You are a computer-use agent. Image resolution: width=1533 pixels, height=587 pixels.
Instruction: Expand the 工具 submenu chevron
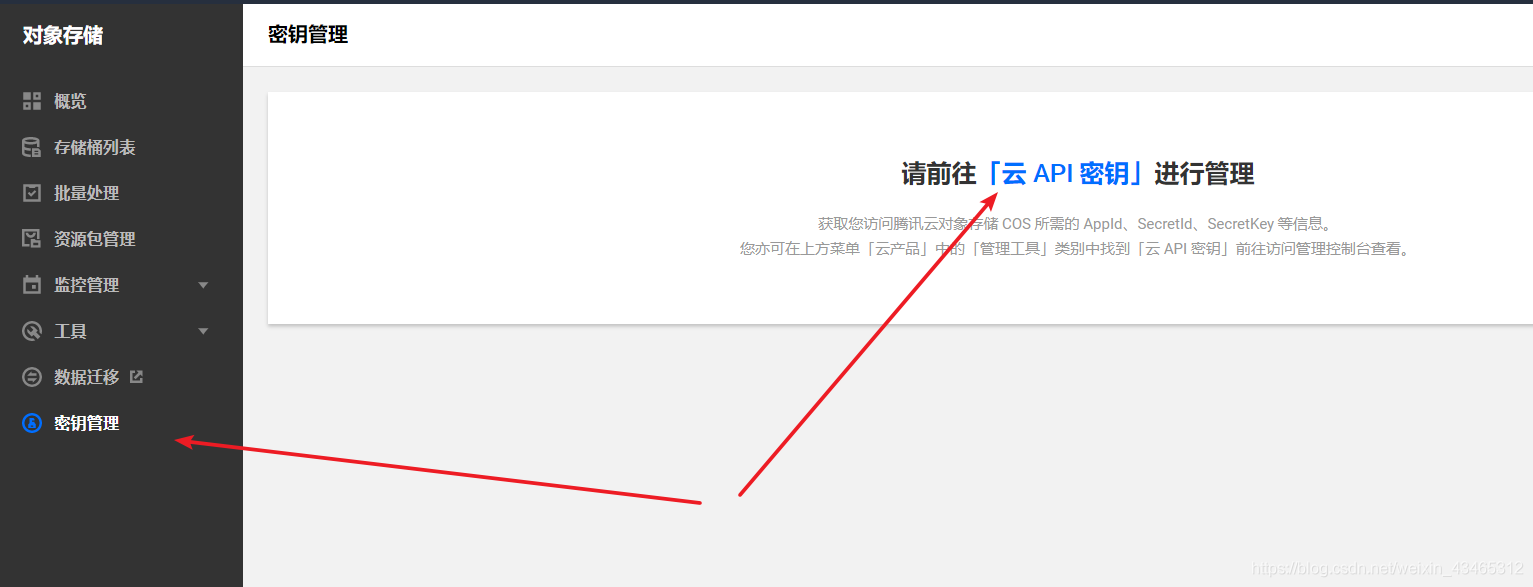click(203, 330)
